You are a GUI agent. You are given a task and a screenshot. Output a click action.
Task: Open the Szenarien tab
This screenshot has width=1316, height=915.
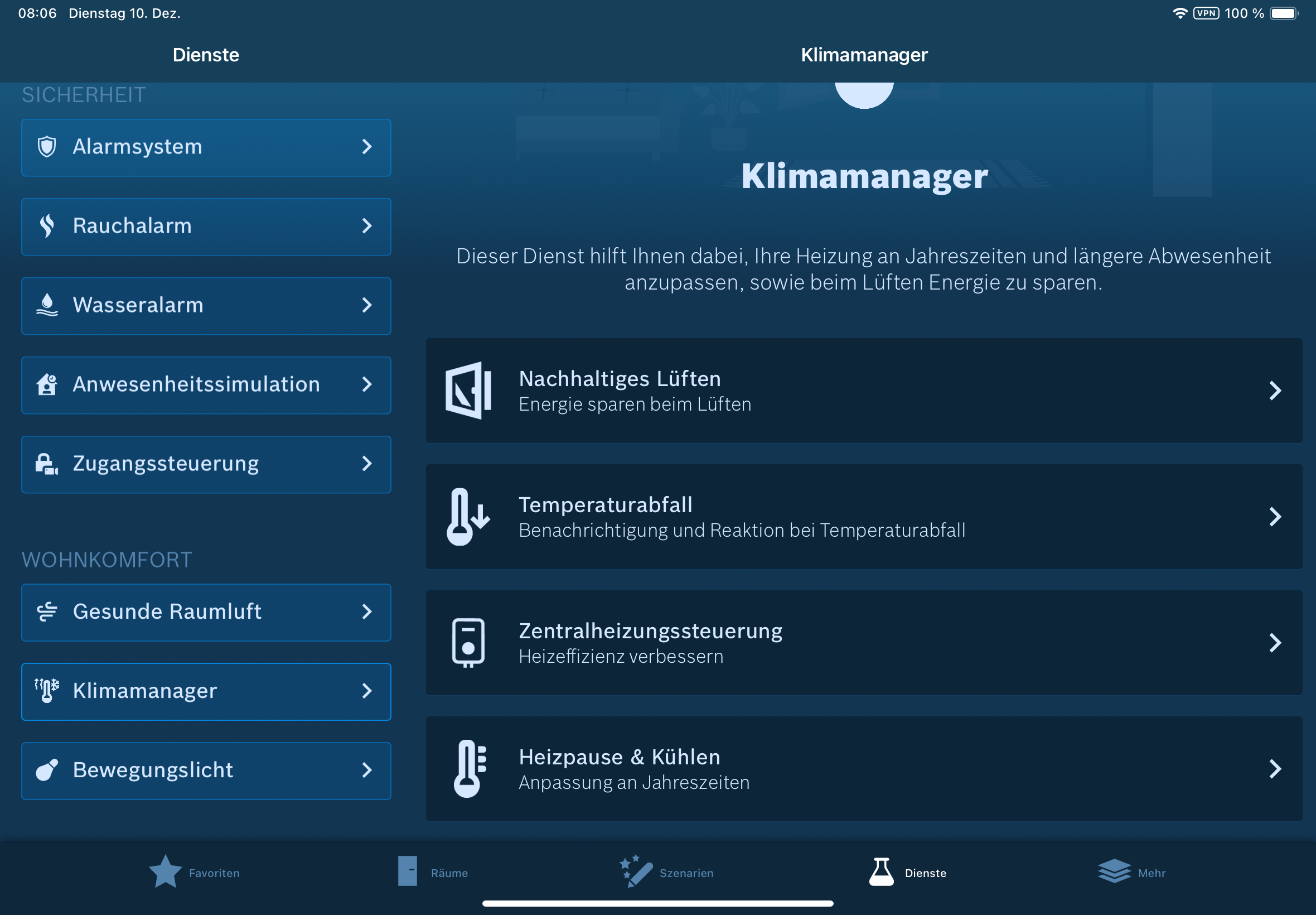coord(666,872)
